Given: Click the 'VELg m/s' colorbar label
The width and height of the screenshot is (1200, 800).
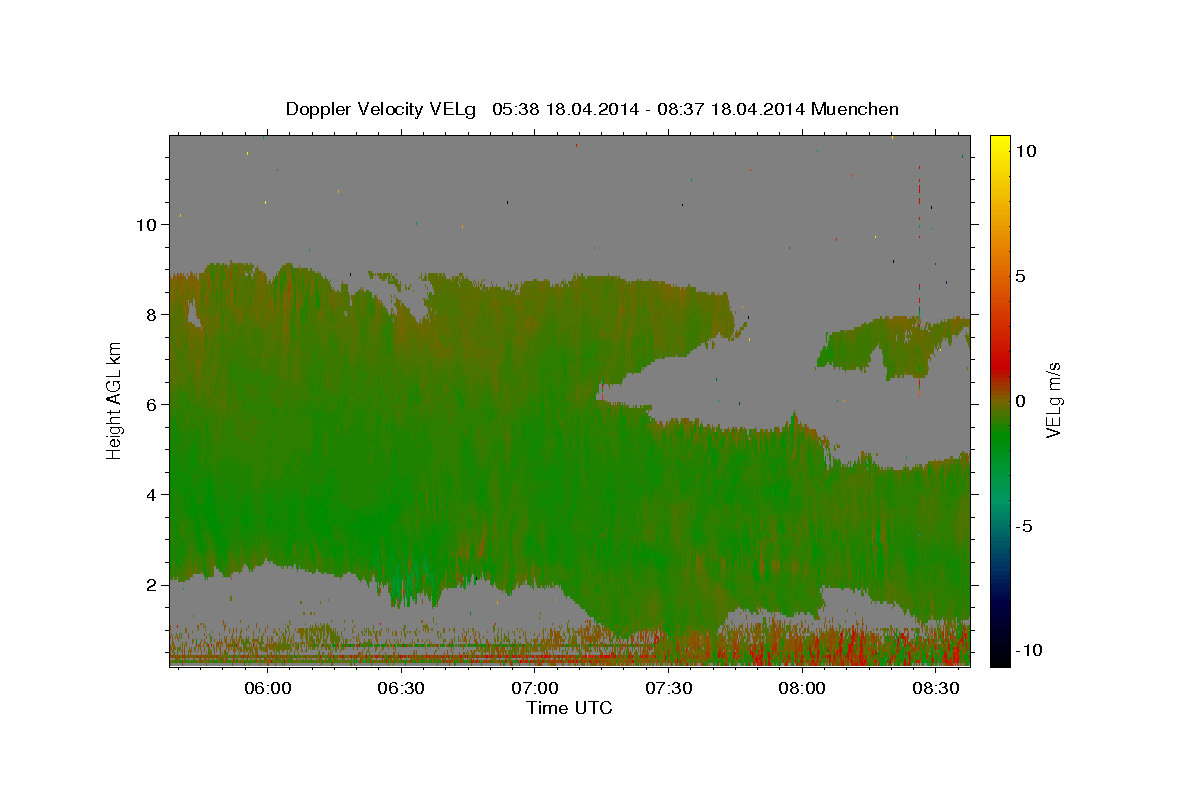Looking at the screenshot, I should pos(1053,400).
